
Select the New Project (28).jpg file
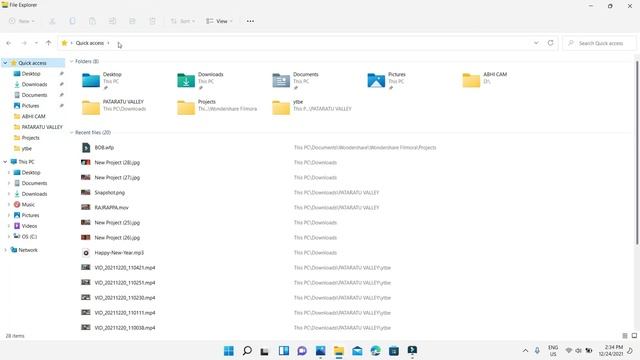(117, 162)
